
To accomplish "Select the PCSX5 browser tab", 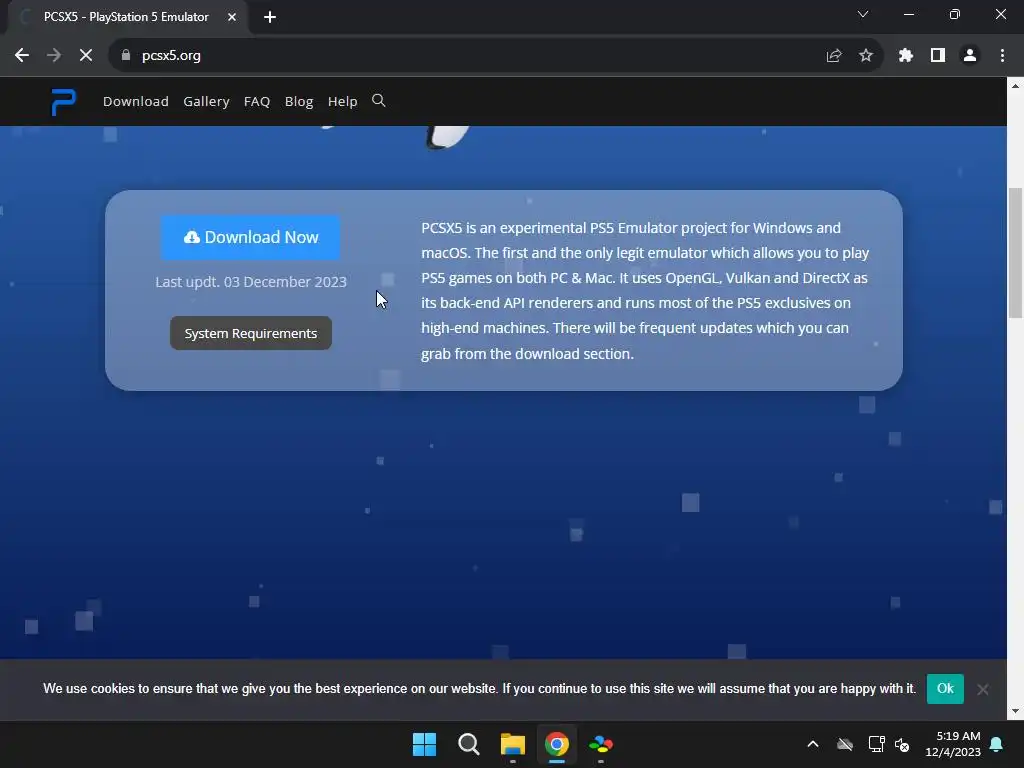I will point(126,17).
